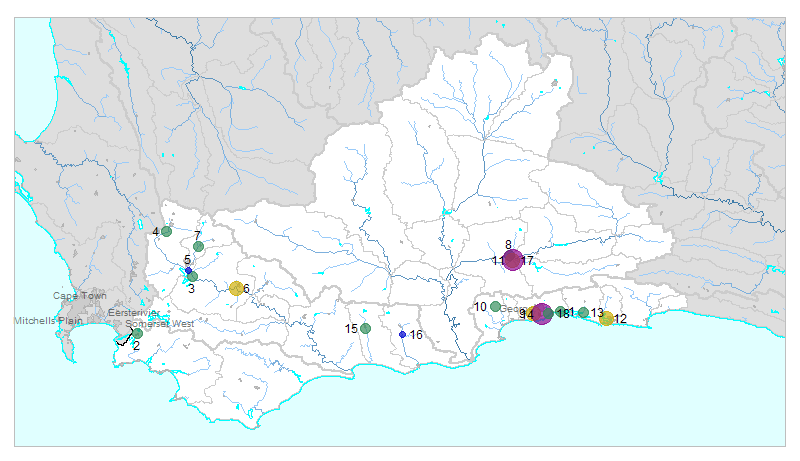Select the small blue marker labeled 16
The width and height of the screenshot is (800, 461).
point(402,335)
